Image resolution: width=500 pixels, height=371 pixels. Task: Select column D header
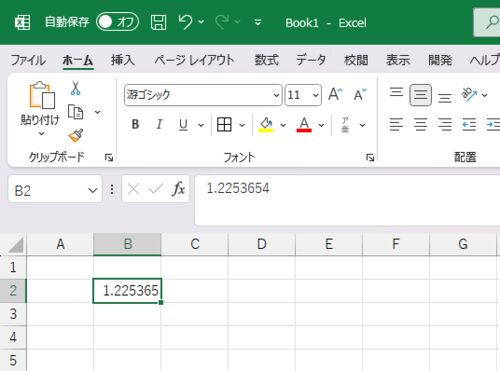point(262,244)
